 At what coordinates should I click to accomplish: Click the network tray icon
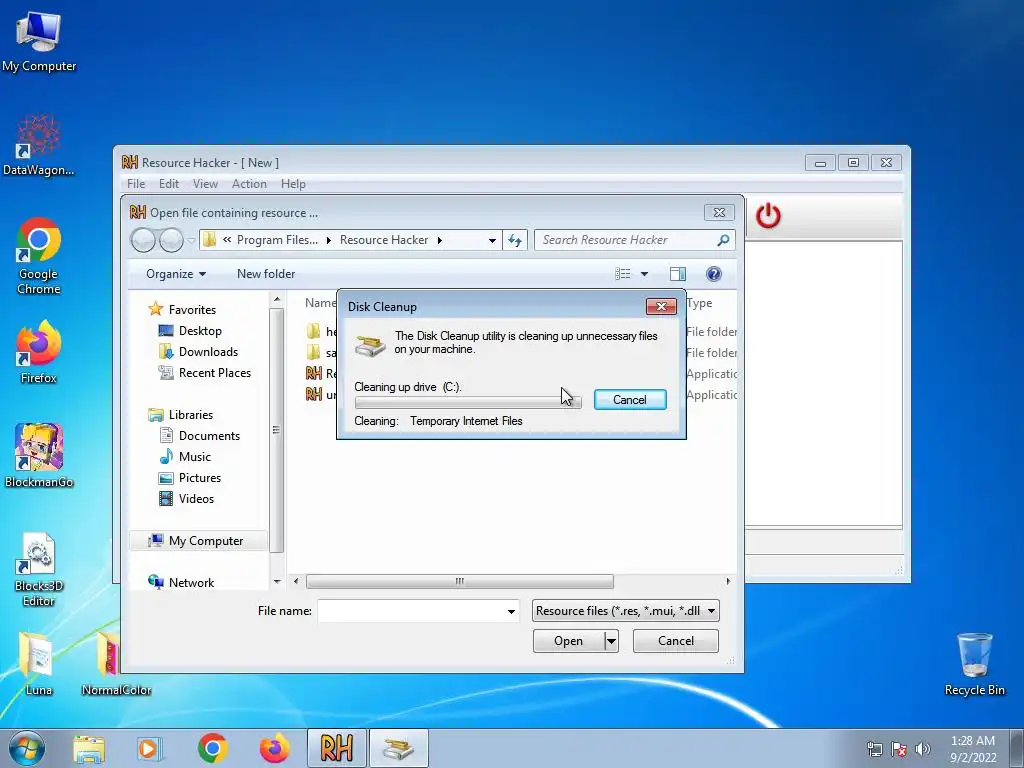point(874,749)
